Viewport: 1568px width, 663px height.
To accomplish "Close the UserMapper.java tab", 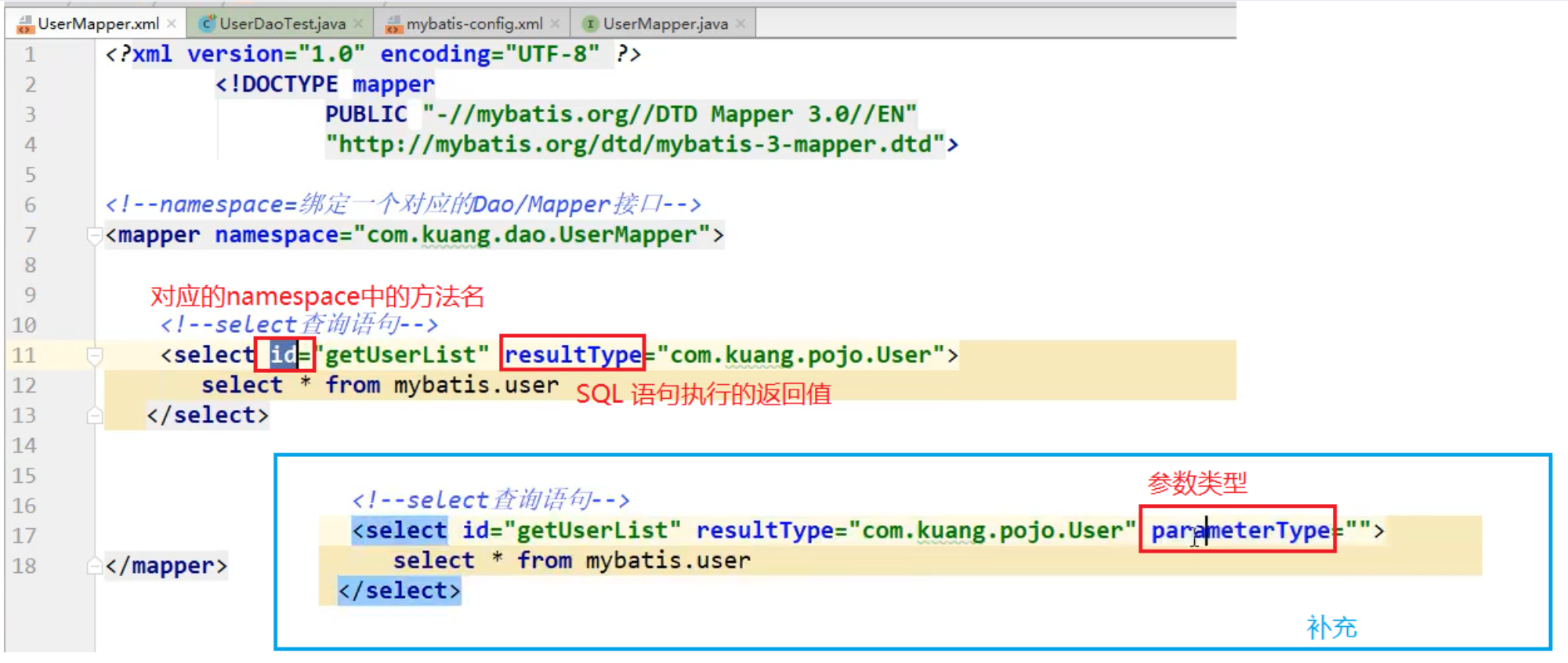I will [x=741, y=24].
